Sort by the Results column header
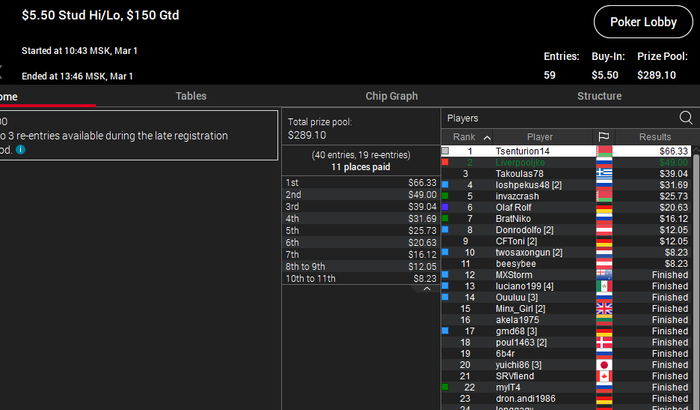The image size is (700, 410). point(654,137)
